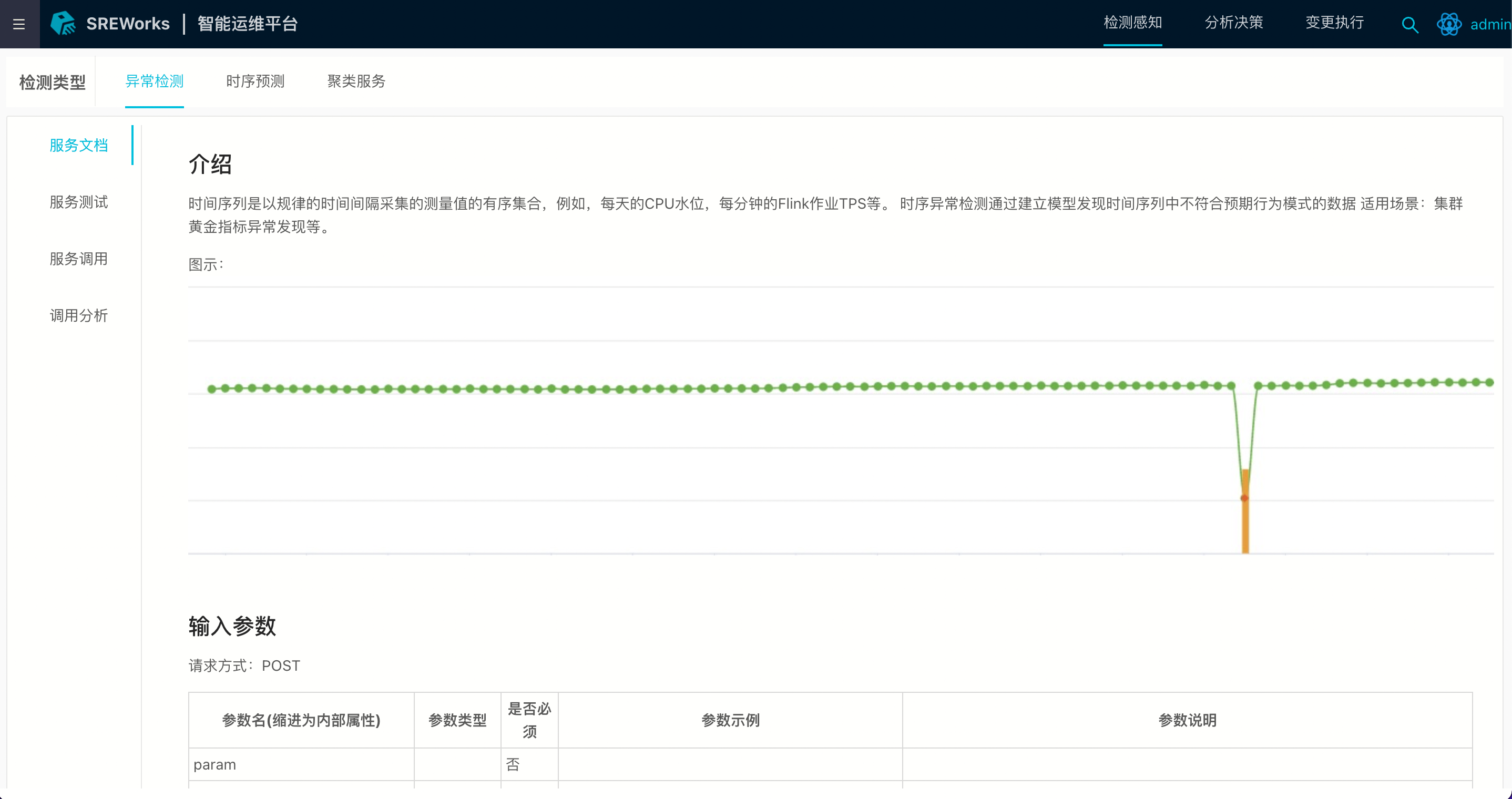Image resolution: width=1512 pixels, height=799 pixels.
Task: Click the param row in parameter table
Action: tap(215, 764)
